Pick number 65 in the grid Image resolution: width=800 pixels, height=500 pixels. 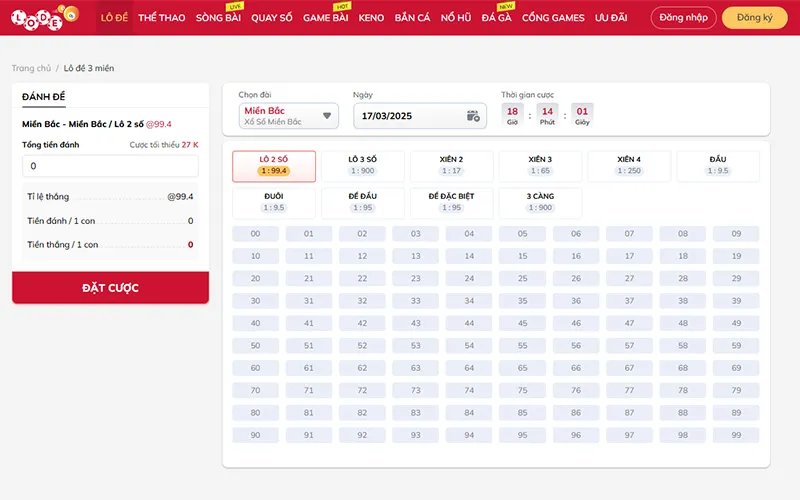(522, 368)
